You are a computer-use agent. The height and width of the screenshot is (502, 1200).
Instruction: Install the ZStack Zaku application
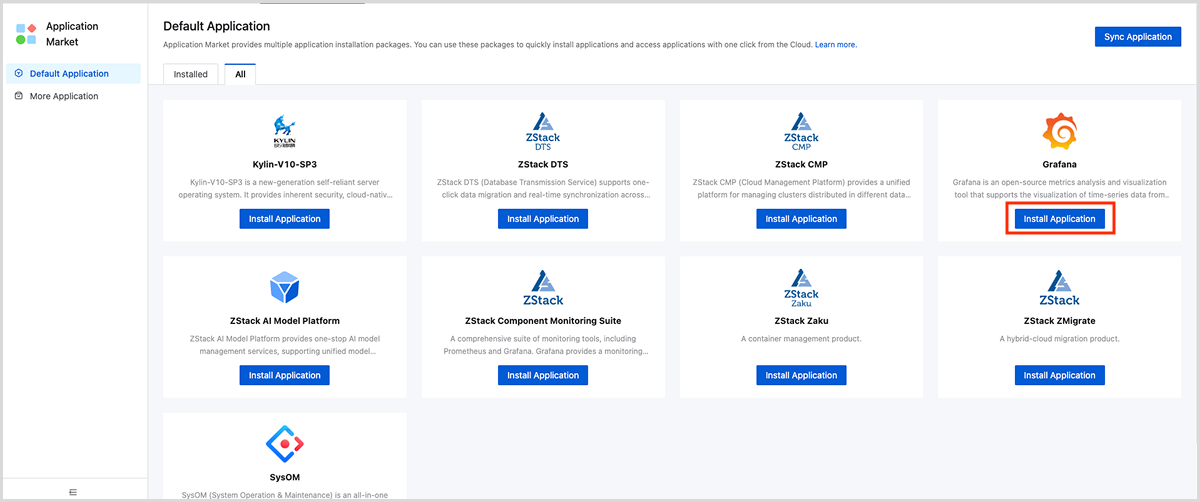801,375
